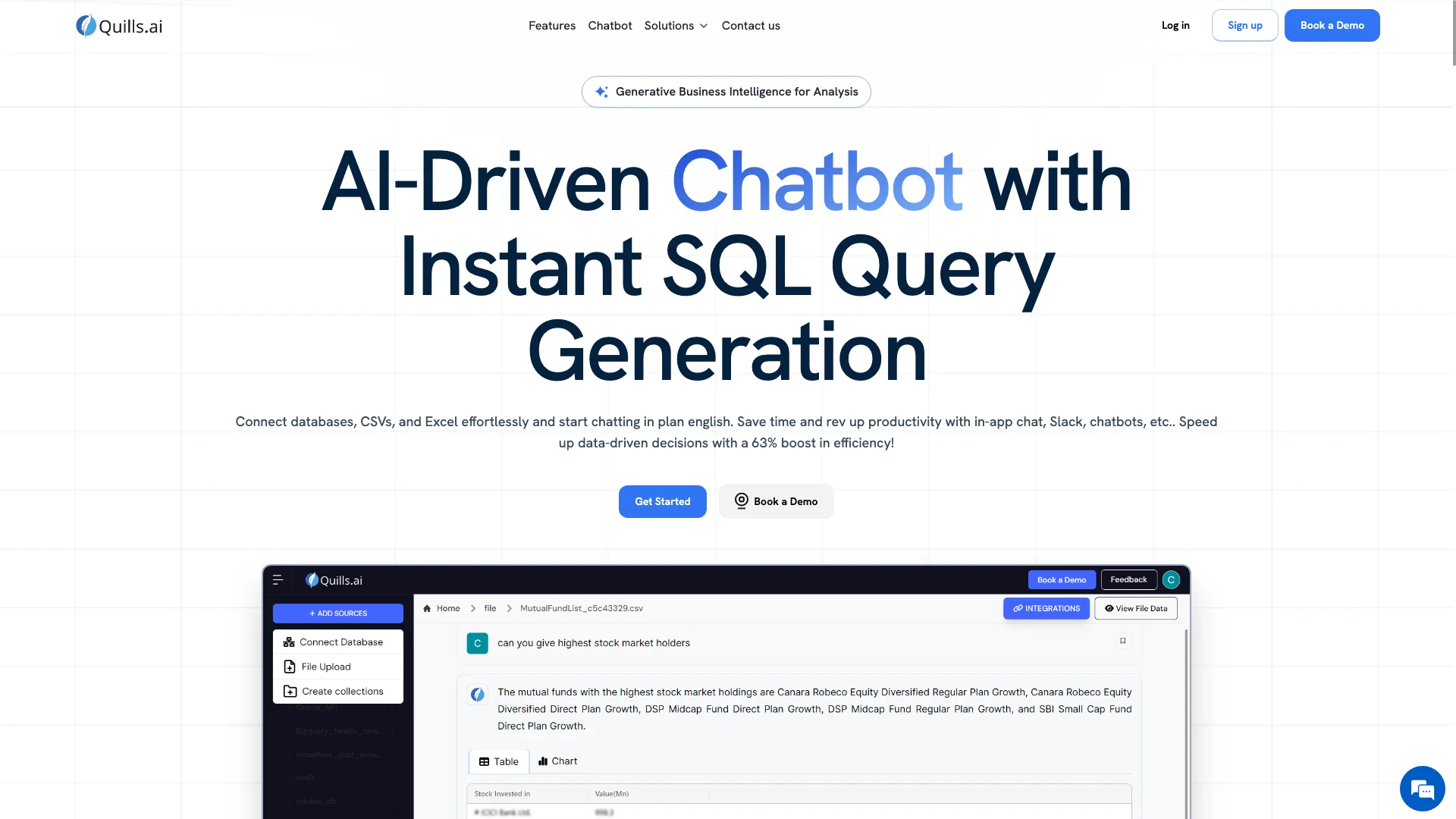The image size is (1456, 819).
Task: Expand the file breadcrumb path navigator
Action: click(x=489, y=608)
